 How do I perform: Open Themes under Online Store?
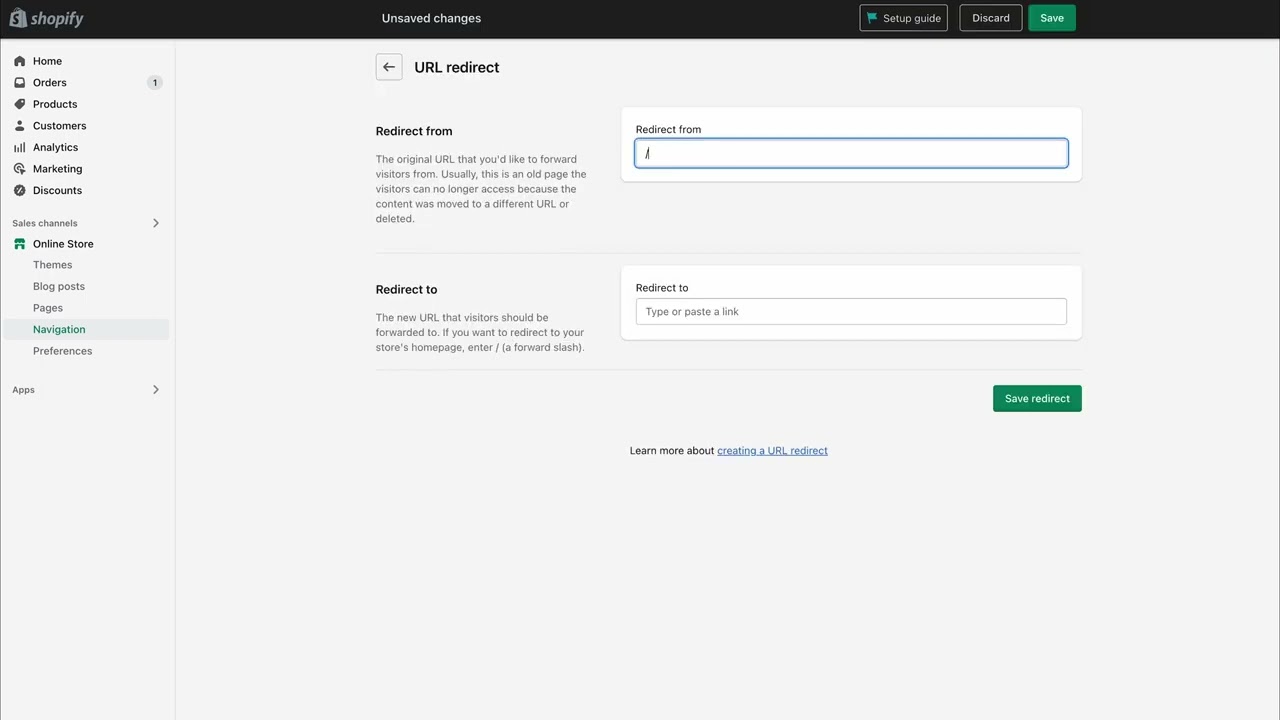click(x=52, y=265)
